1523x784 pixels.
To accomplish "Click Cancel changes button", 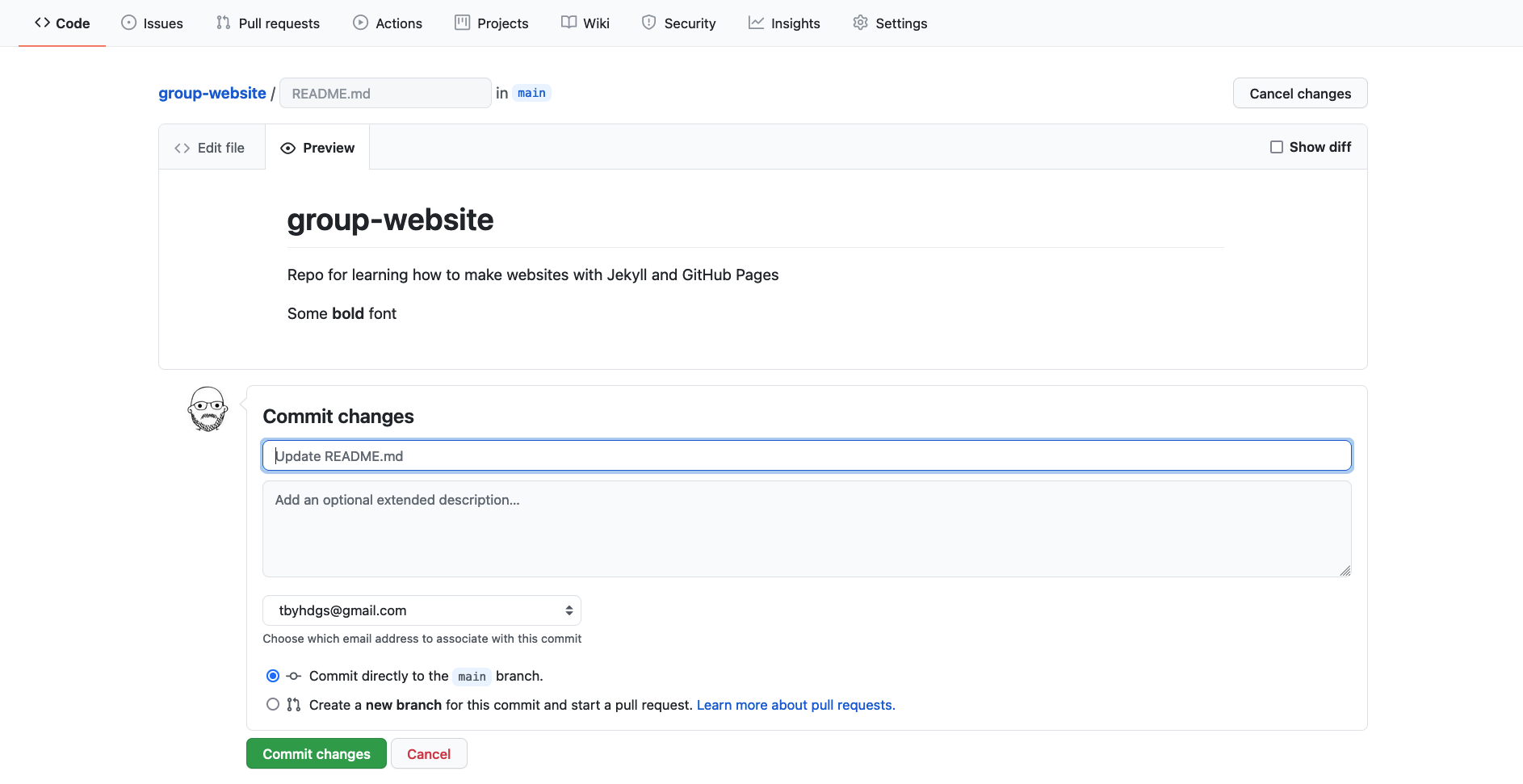I will pos(1300,93).
